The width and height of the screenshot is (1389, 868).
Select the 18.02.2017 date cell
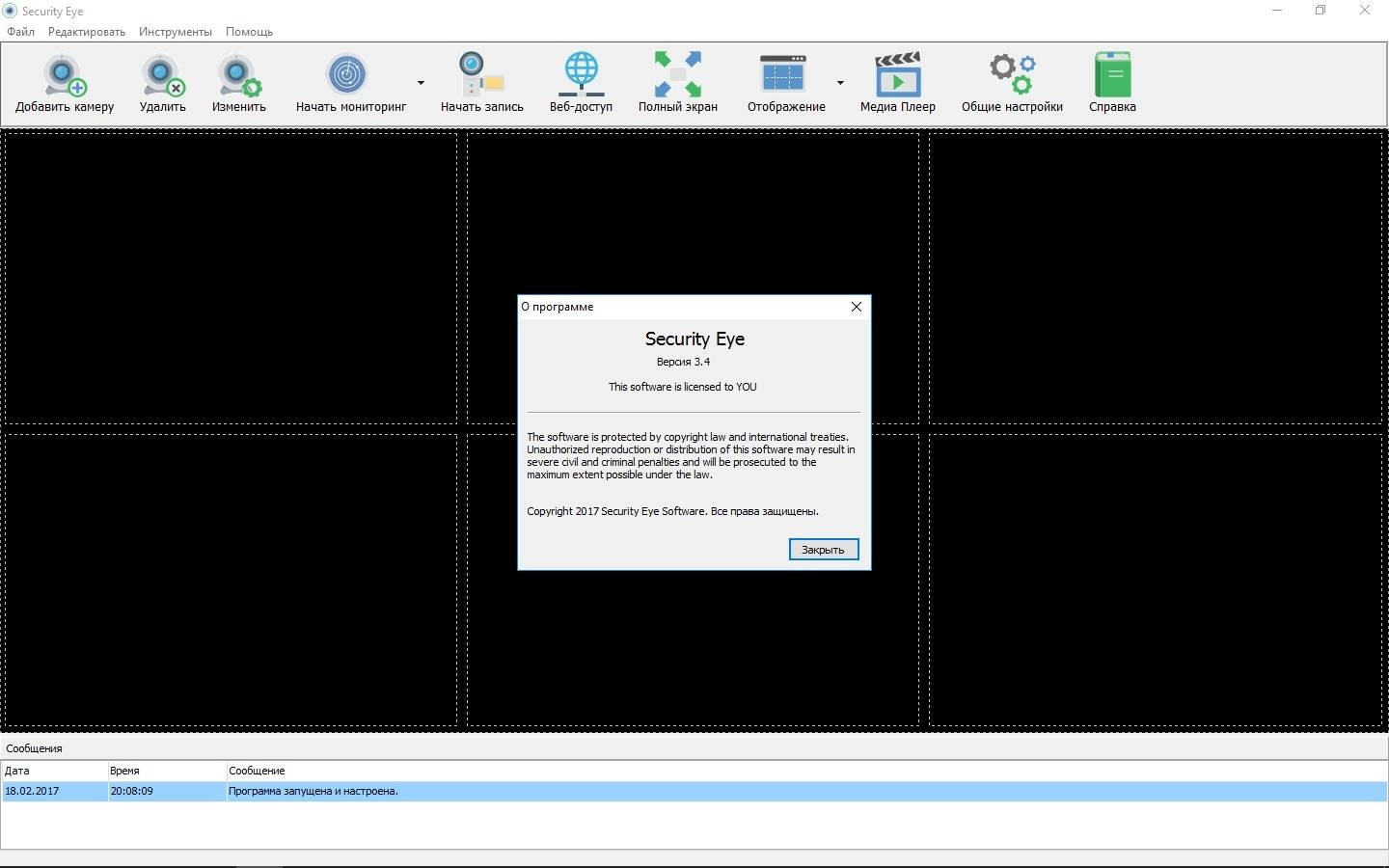(55, 791)
